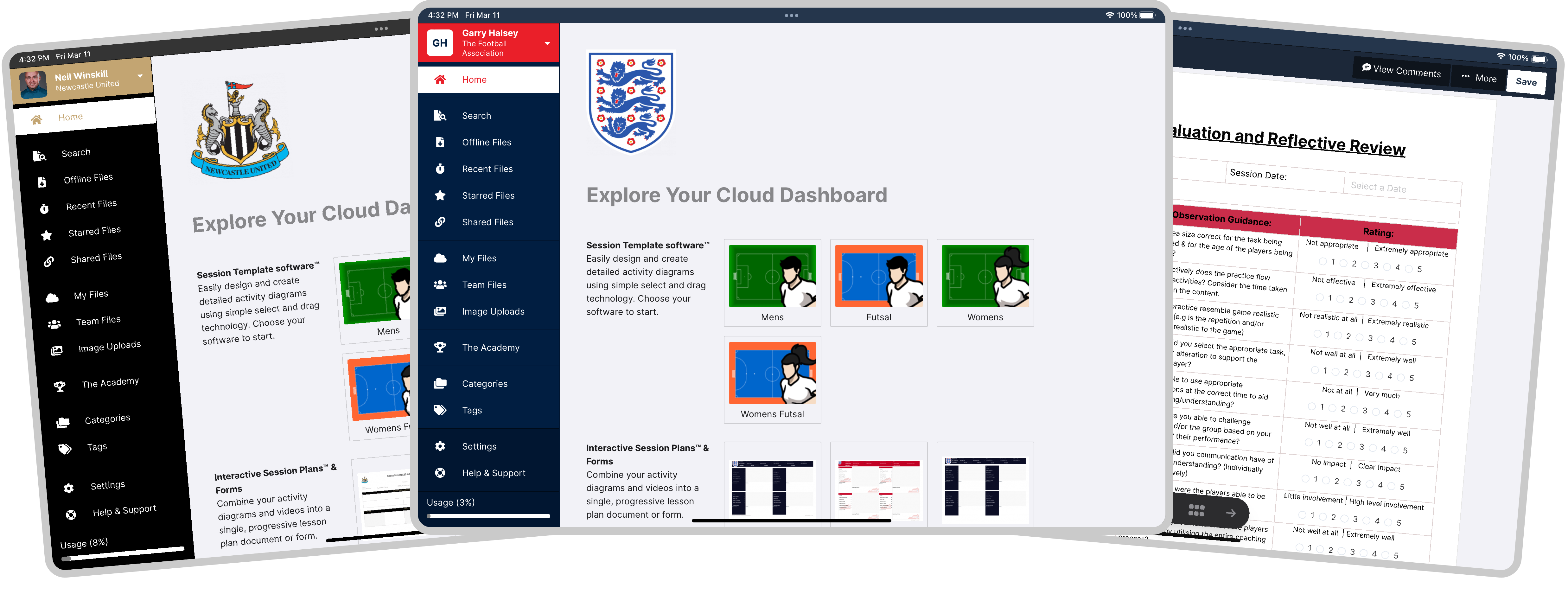Open first dark session plan thumbnail
Image resolution: width=1568 pixels, height=607 pixels.
(x=772, y=485)
